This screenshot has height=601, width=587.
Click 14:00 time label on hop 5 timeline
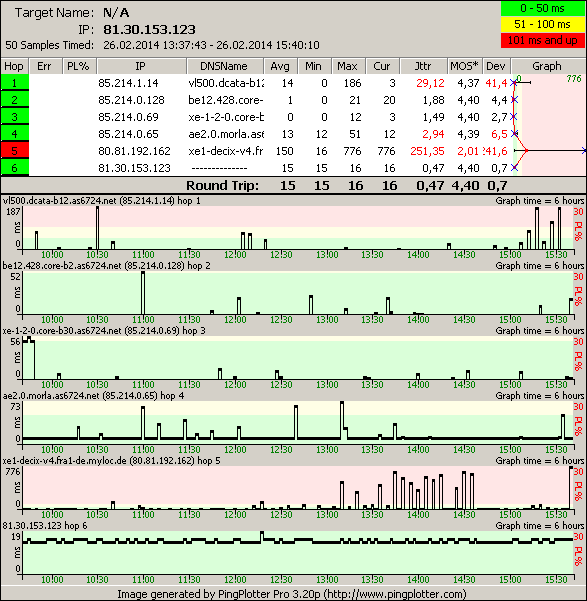pyautogui.click(x=418, y=514)
